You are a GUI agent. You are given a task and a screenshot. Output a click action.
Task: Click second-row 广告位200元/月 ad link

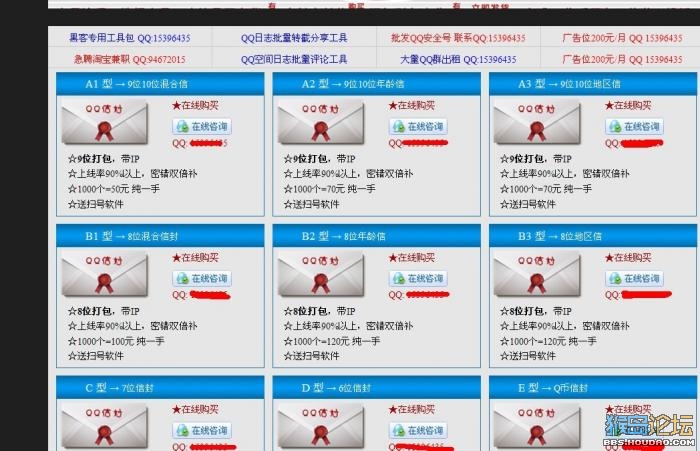[x=622, y=59]
